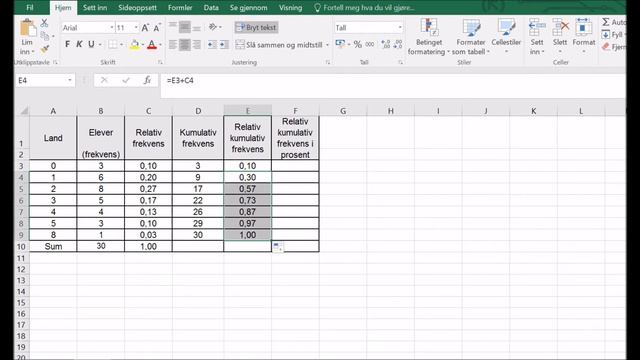Decrease indent in alignment group
This screenshot has height=360, width=640.
click(212, 44)
